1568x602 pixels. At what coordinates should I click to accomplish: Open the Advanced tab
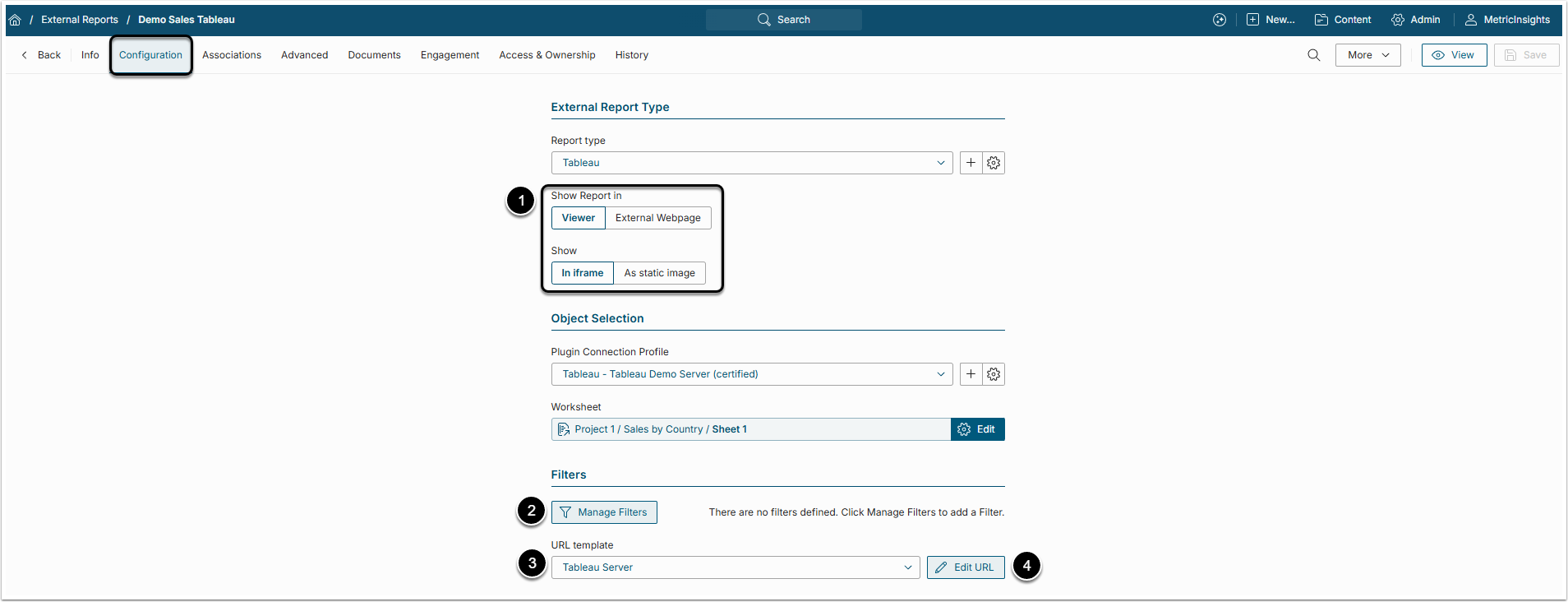pos(305,55)
